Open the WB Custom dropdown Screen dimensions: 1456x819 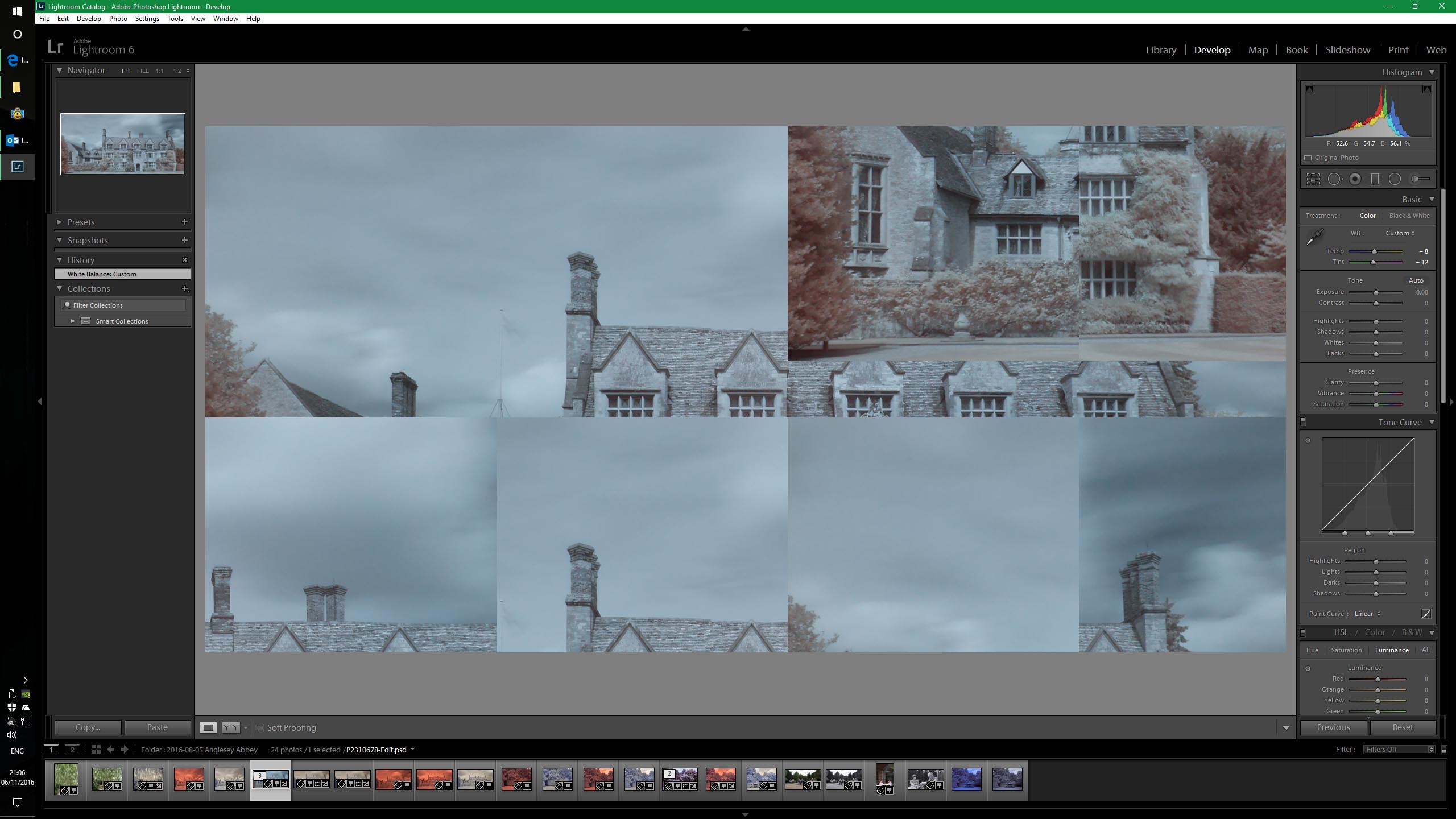pyautogui.click(x=1400, y=233)
